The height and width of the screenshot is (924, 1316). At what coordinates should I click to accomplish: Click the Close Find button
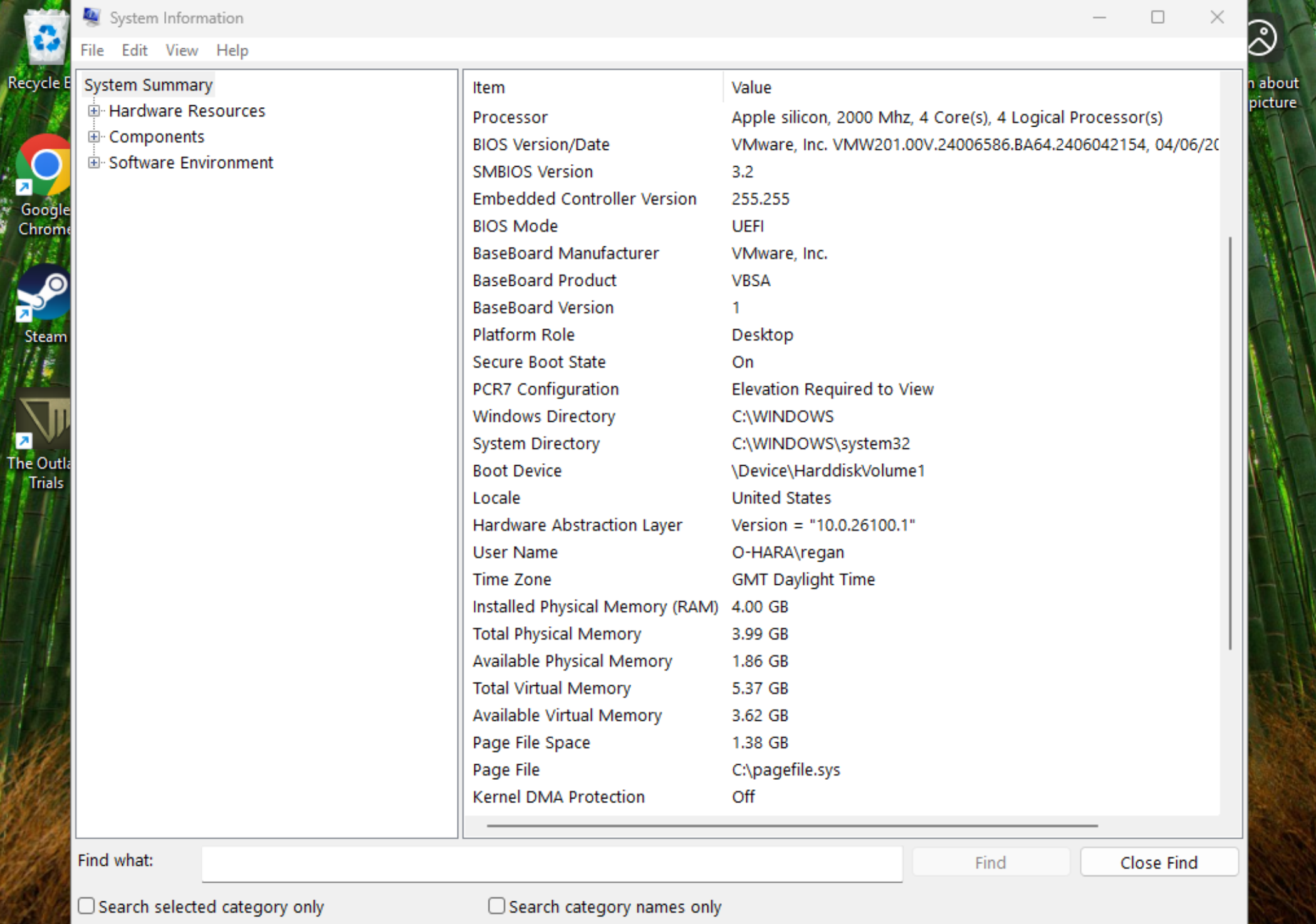pos(1159,863)
